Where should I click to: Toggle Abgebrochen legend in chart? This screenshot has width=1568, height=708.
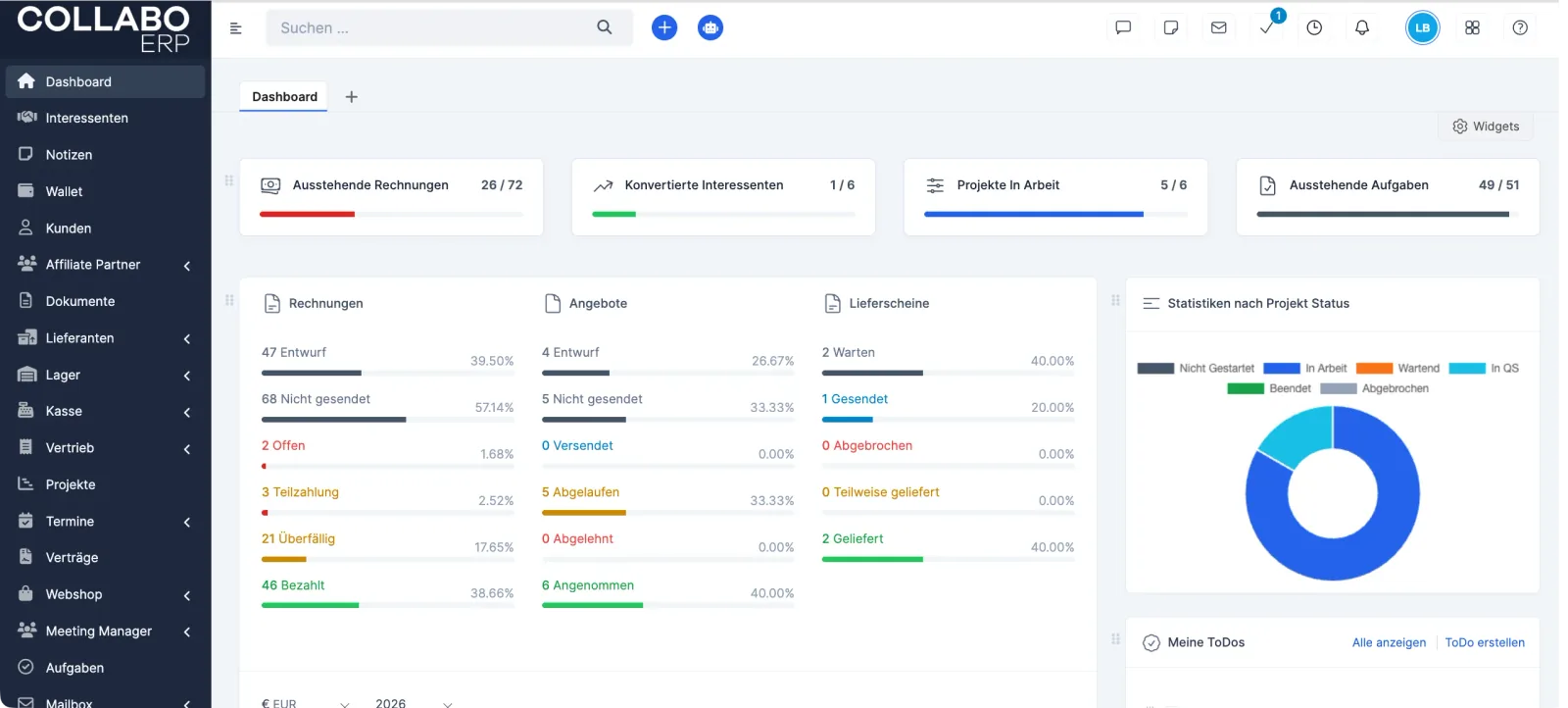click(x=1374, y=389)
